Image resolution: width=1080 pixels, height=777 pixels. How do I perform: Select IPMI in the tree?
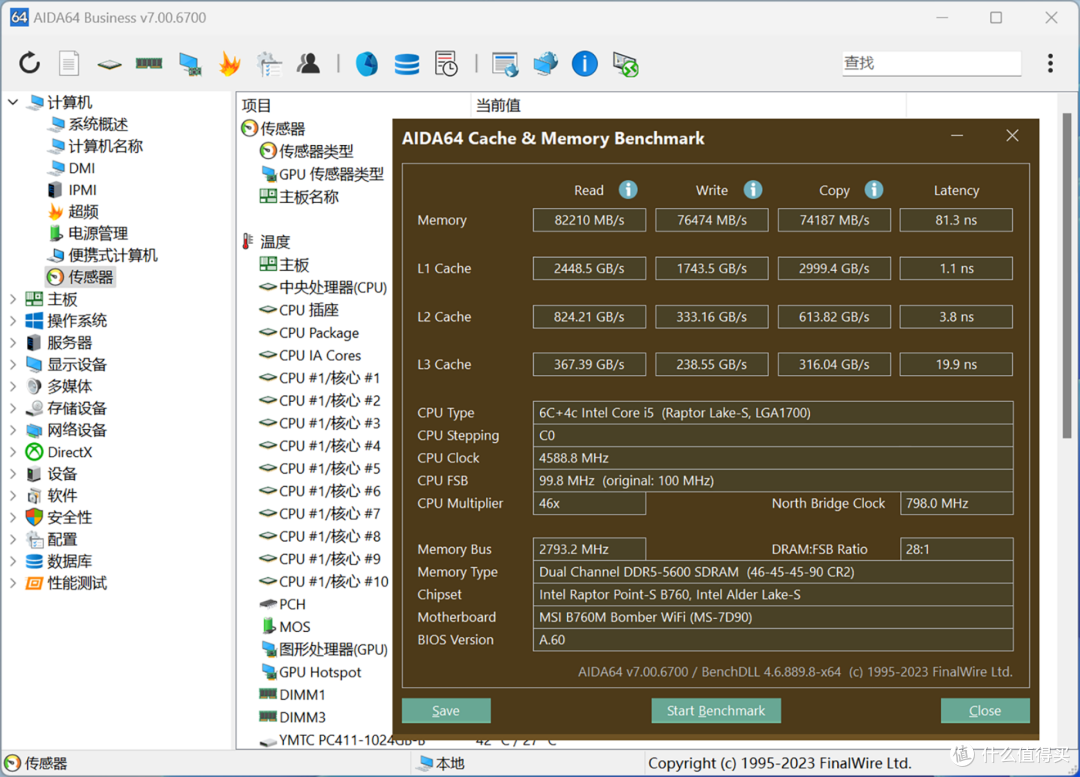82,190
